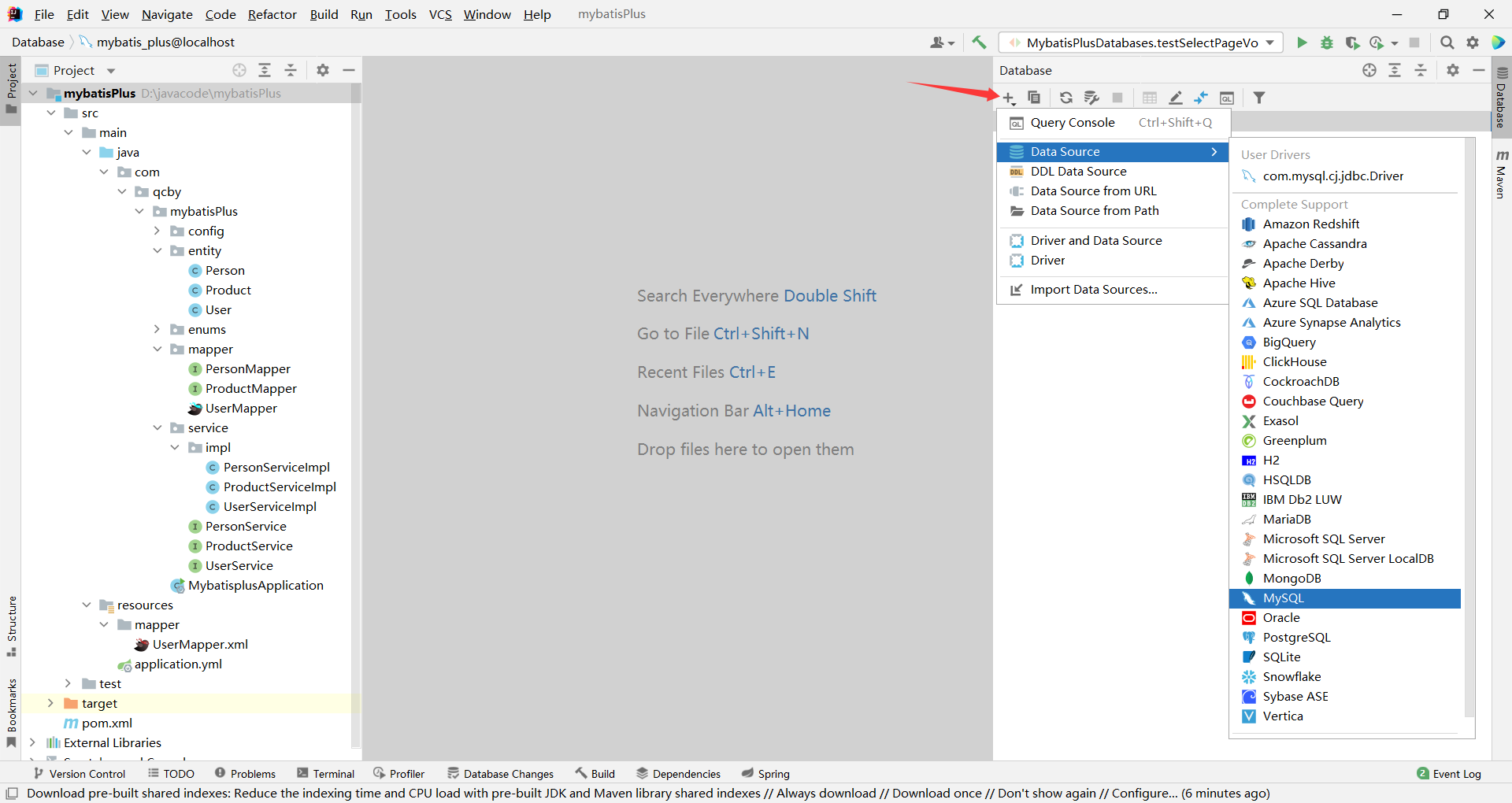
Task: Expand External Libraries node
Action: [x=32, y=742]
